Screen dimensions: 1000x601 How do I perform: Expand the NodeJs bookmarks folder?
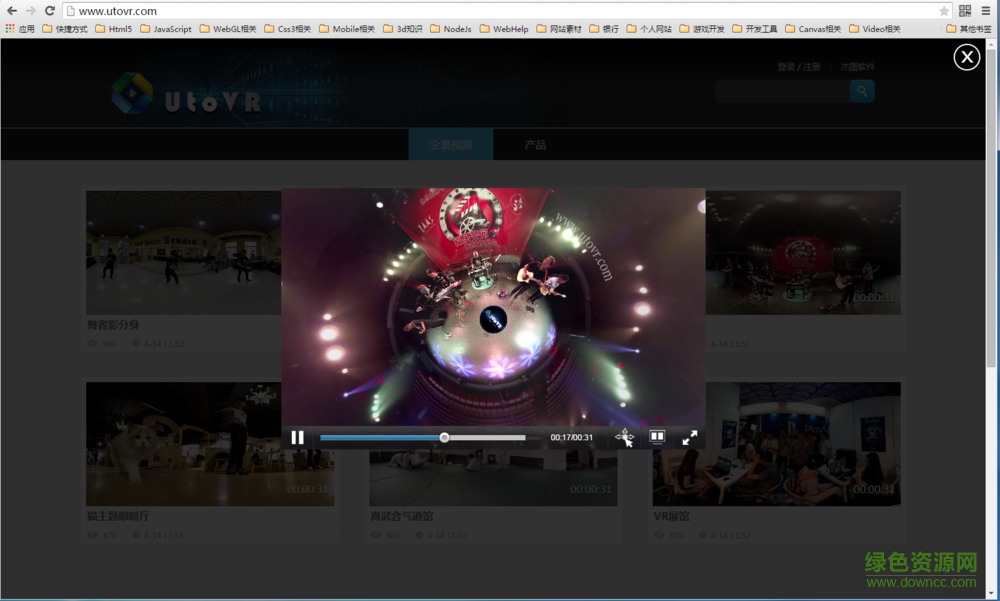(451, 29)
